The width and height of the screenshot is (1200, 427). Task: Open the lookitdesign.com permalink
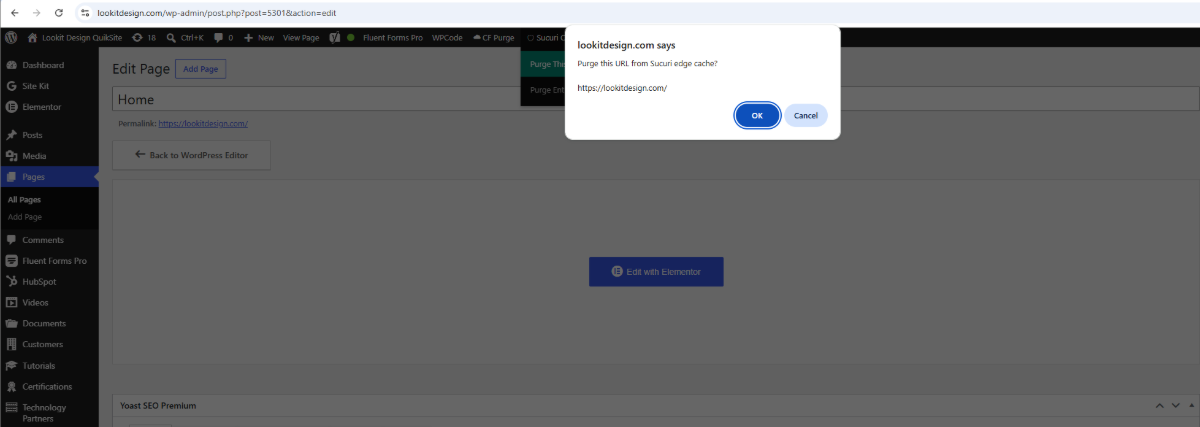click(203, 123)
